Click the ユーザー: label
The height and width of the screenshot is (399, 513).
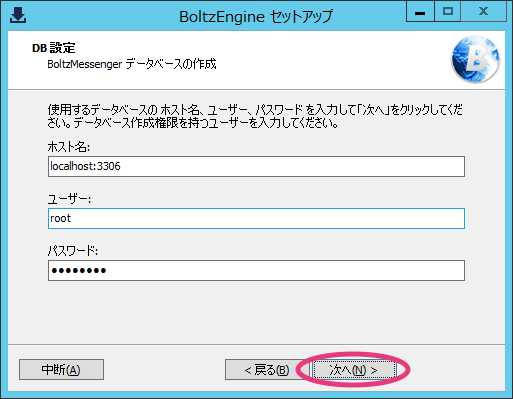(69, 199)
